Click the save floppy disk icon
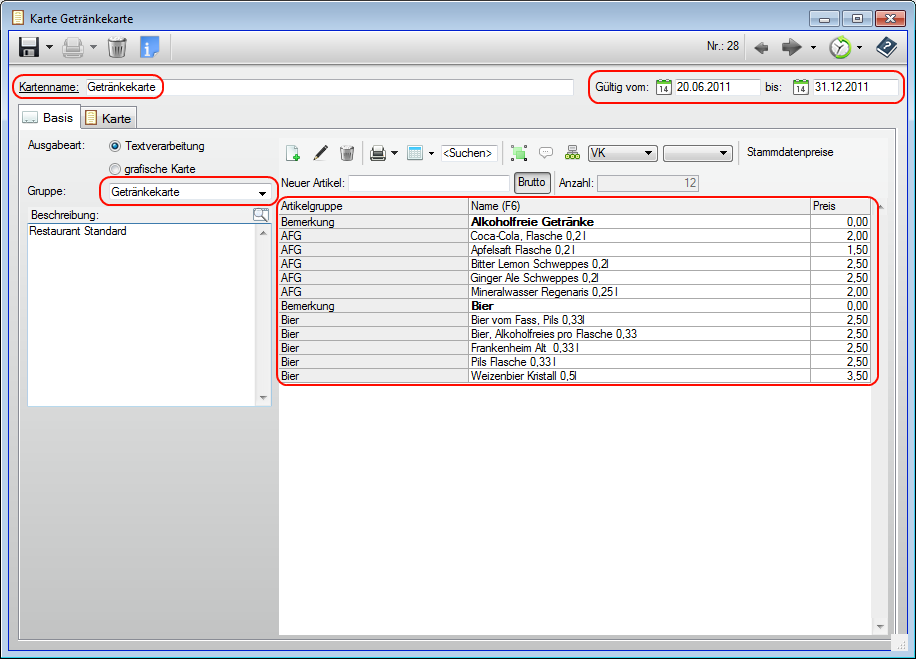This screenshot has width=916, height=659. pyautogui.click(x=29, y=47)
